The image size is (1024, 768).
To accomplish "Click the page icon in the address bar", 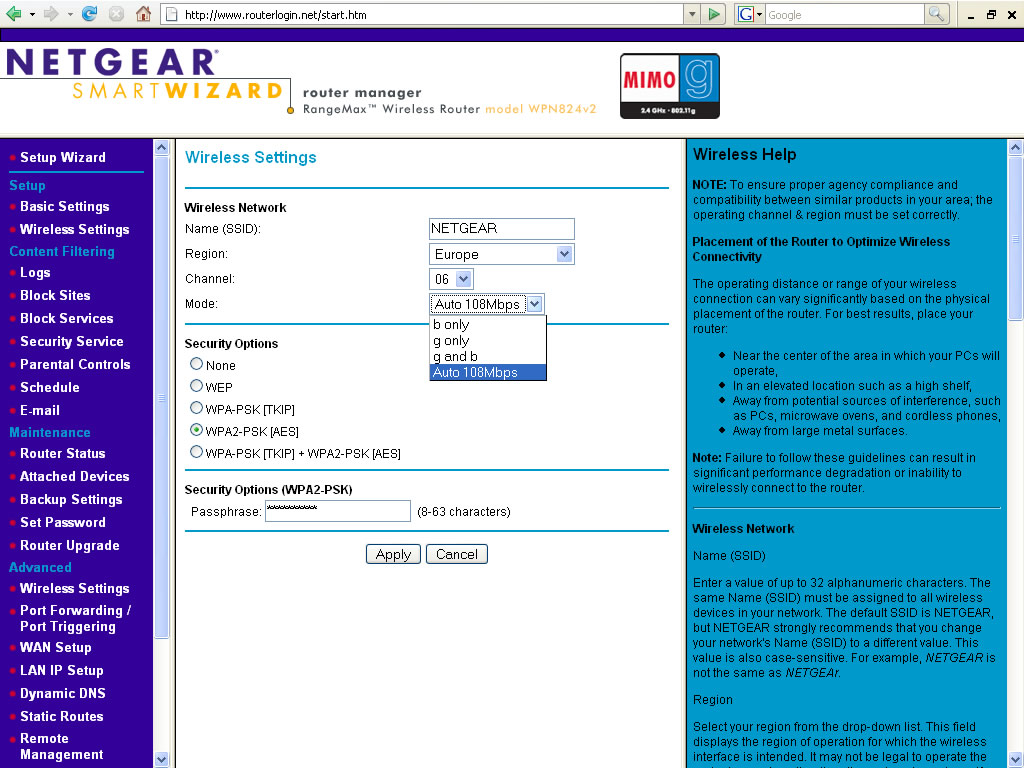I will pyautogui.click(x=171, y=14).
